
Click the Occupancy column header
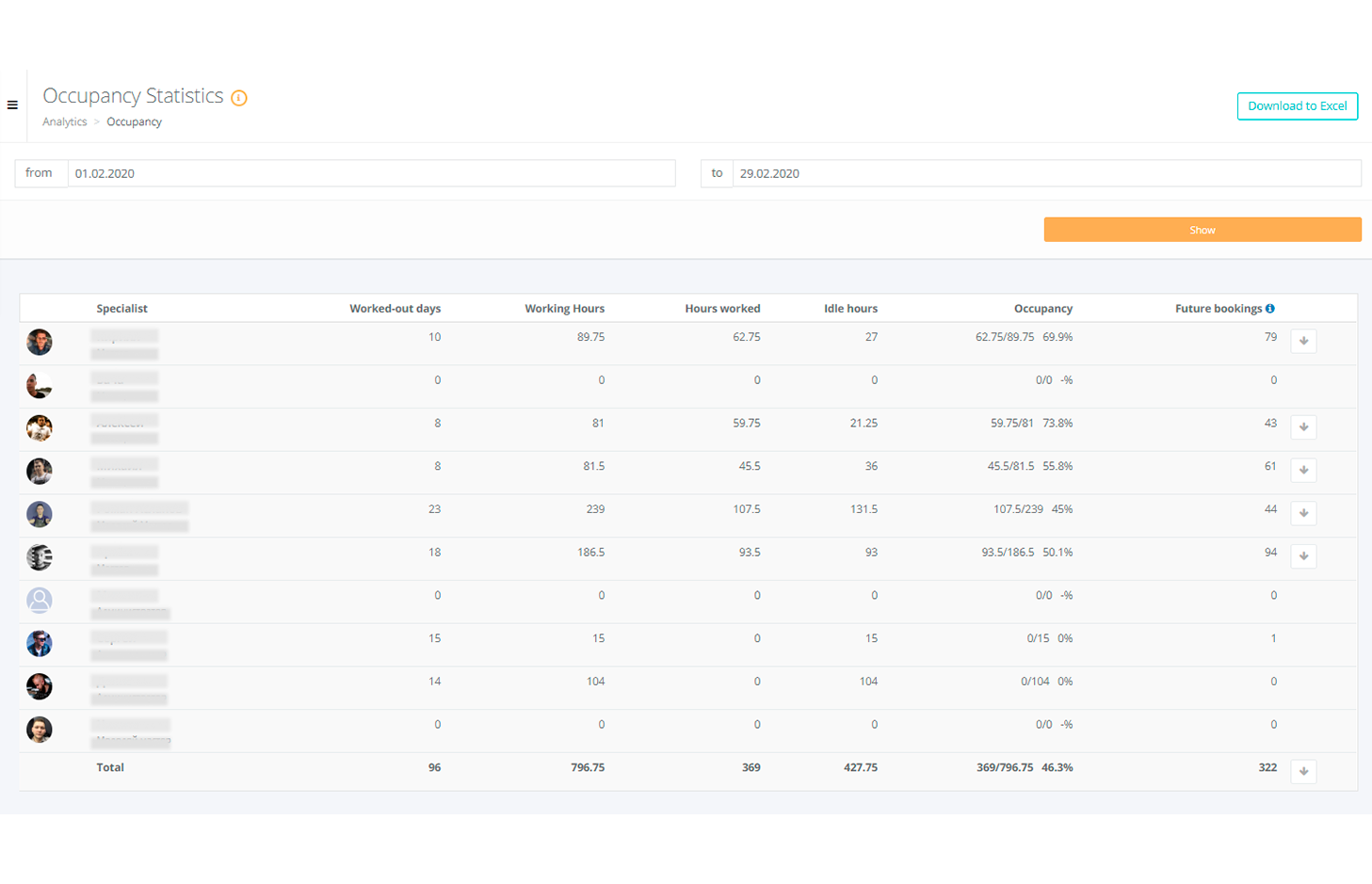[1042, 309]
